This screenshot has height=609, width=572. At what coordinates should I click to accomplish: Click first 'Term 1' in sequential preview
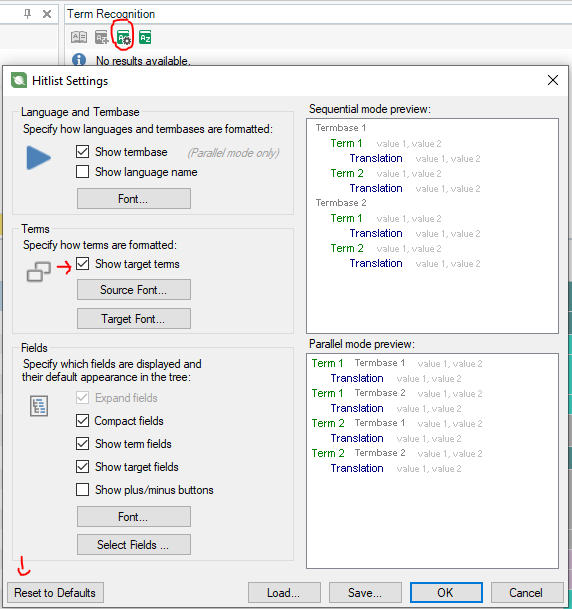tap(346, 143)
